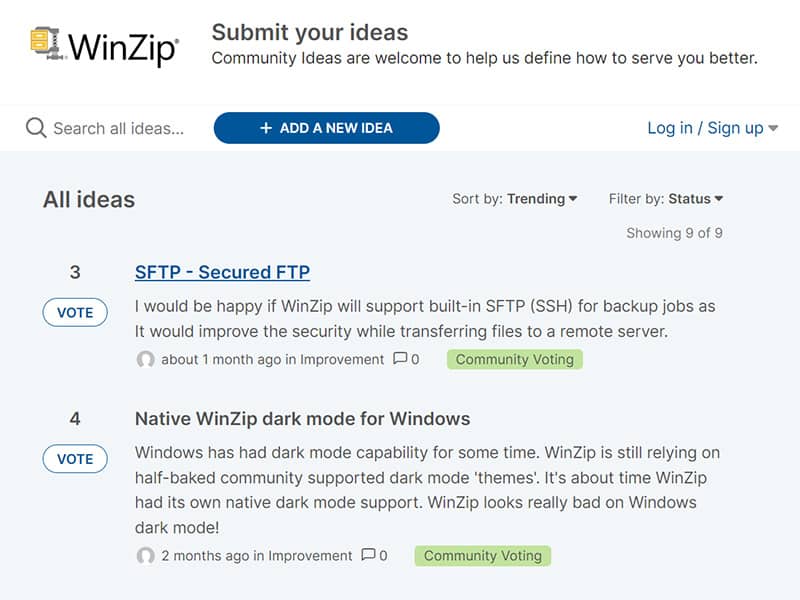The height and width of the screenshot is (600, 800).
Task: Select the Community Voting tag on dark mode idea
Action: (x=483, y=556)
